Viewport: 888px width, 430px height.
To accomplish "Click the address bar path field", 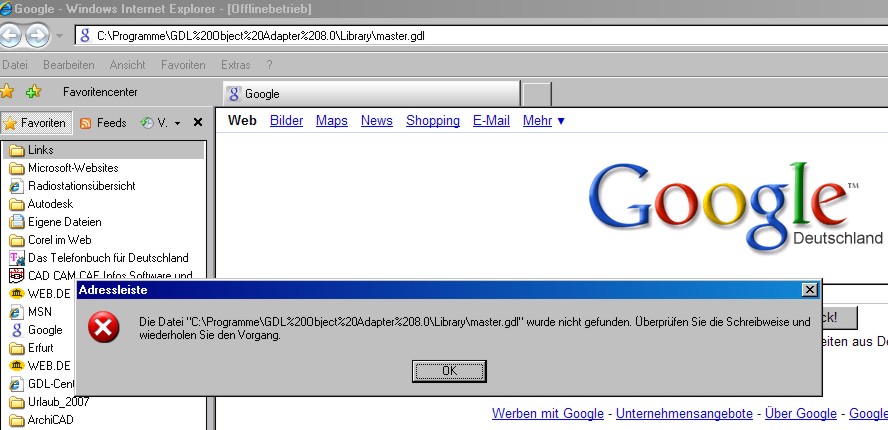I will [481, 36].
